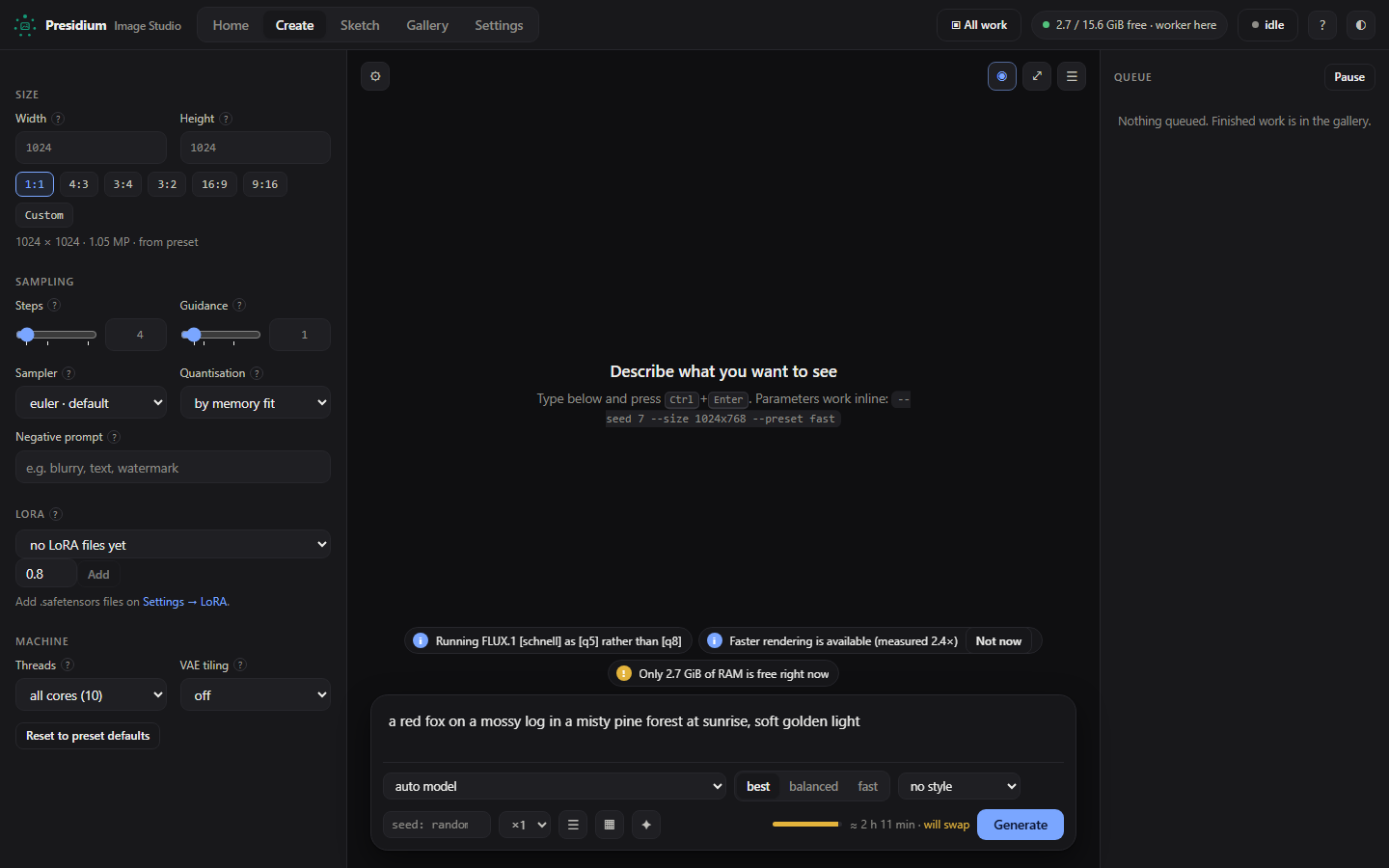Show help for Steps
The width and height of the screenshot is (1389, 868).
(54, 306)
